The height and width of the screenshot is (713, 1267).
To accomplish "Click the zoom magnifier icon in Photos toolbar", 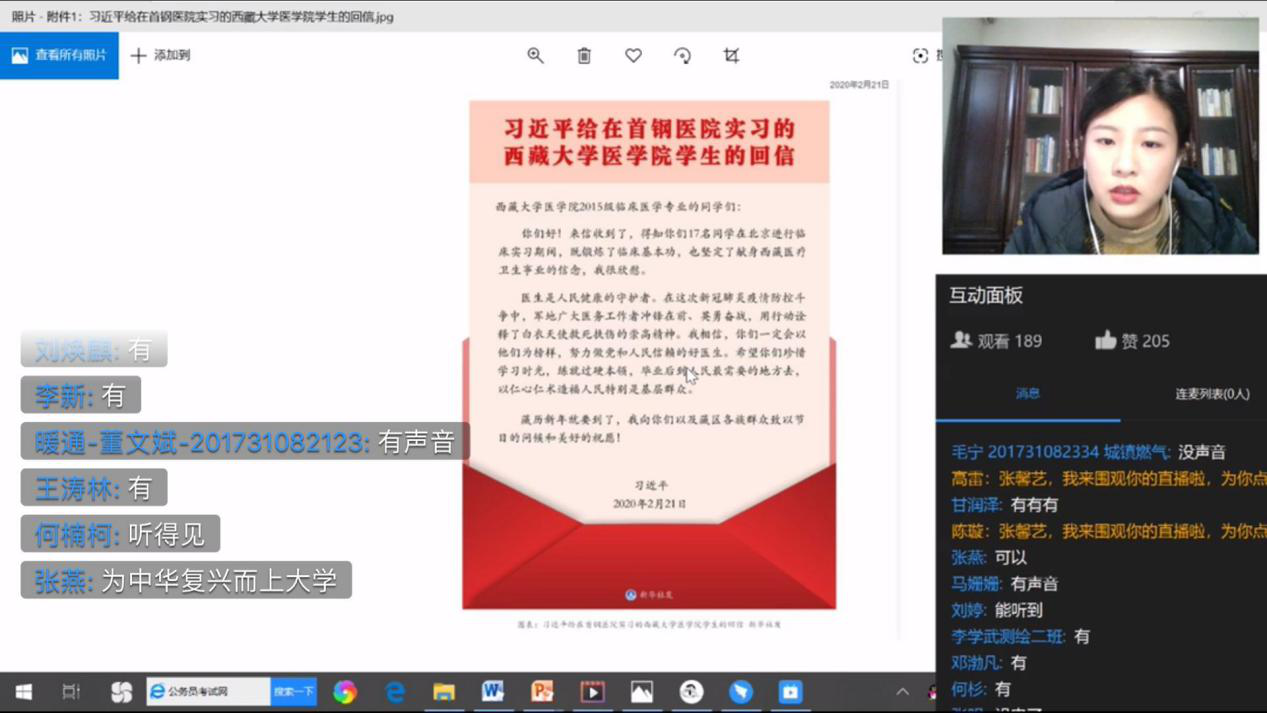I will click(x=535, y=56).
